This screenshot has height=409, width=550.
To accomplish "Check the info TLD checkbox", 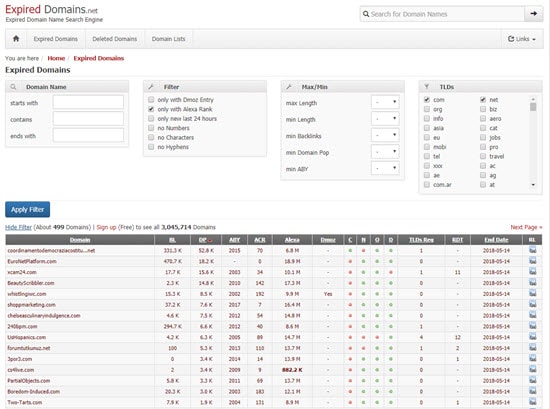I will point(427,119).
